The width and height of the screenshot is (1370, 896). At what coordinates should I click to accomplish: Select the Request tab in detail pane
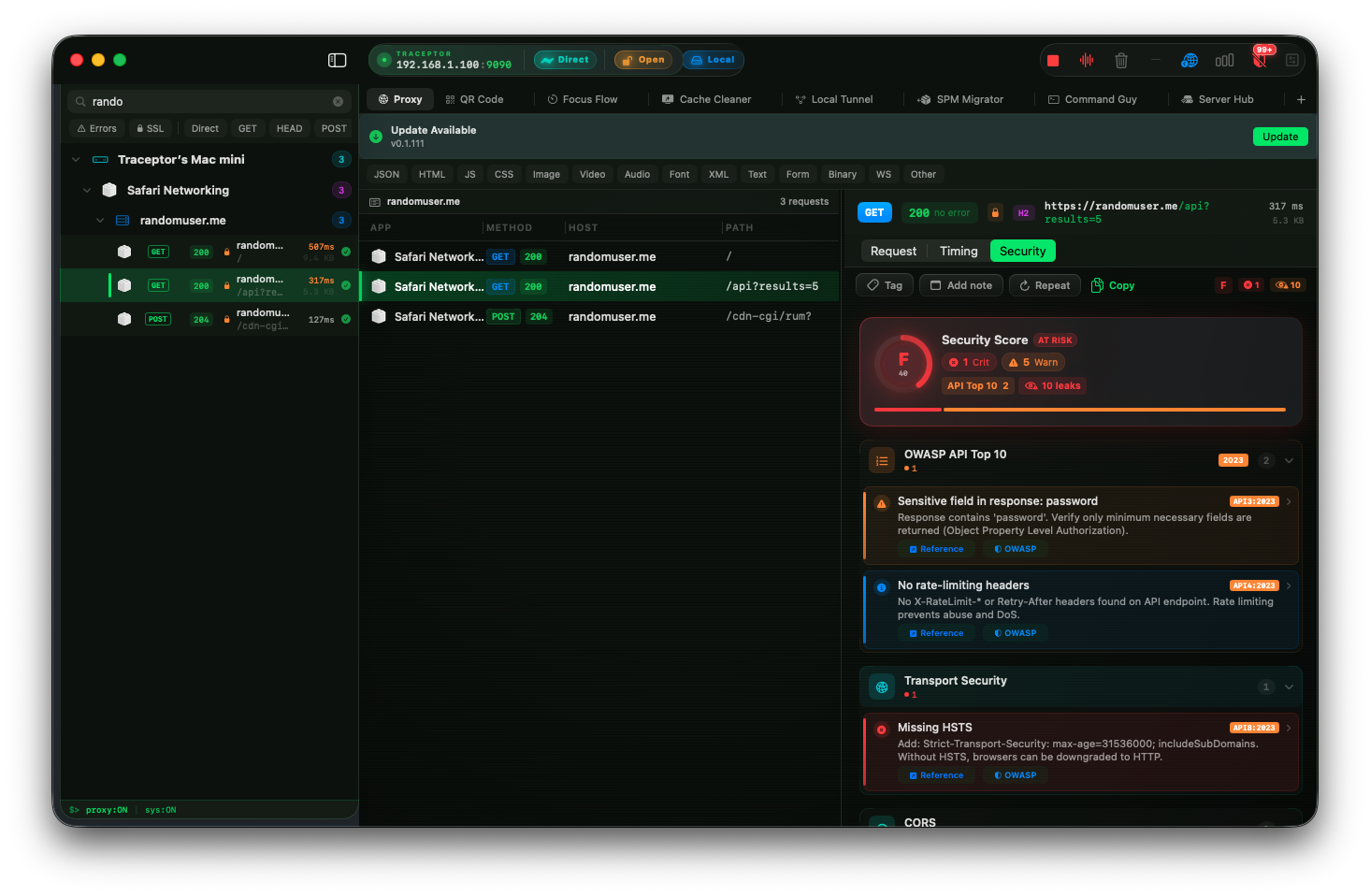893,251
